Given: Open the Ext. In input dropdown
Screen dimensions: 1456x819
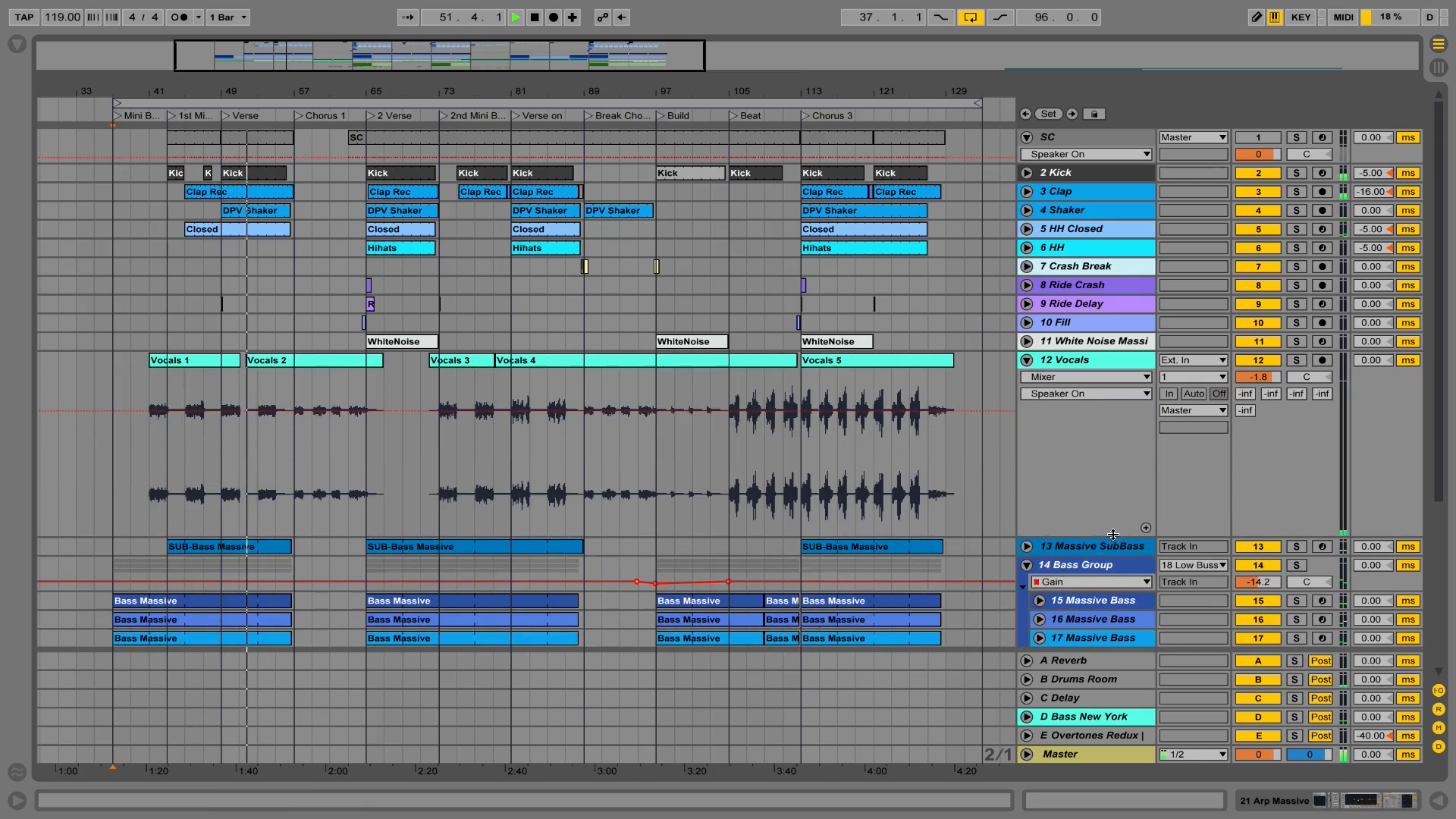Looking at the screenshot, I should pos(1193,360).
